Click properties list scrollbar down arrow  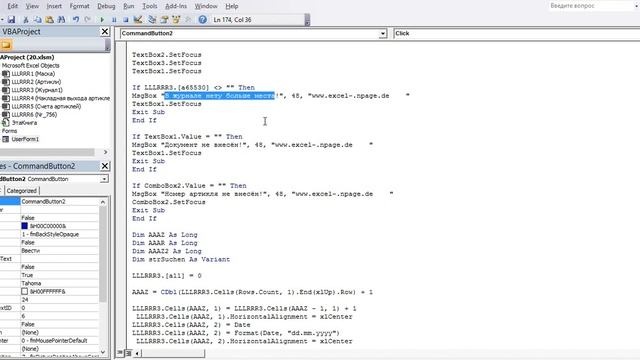[x=103, y=352]
